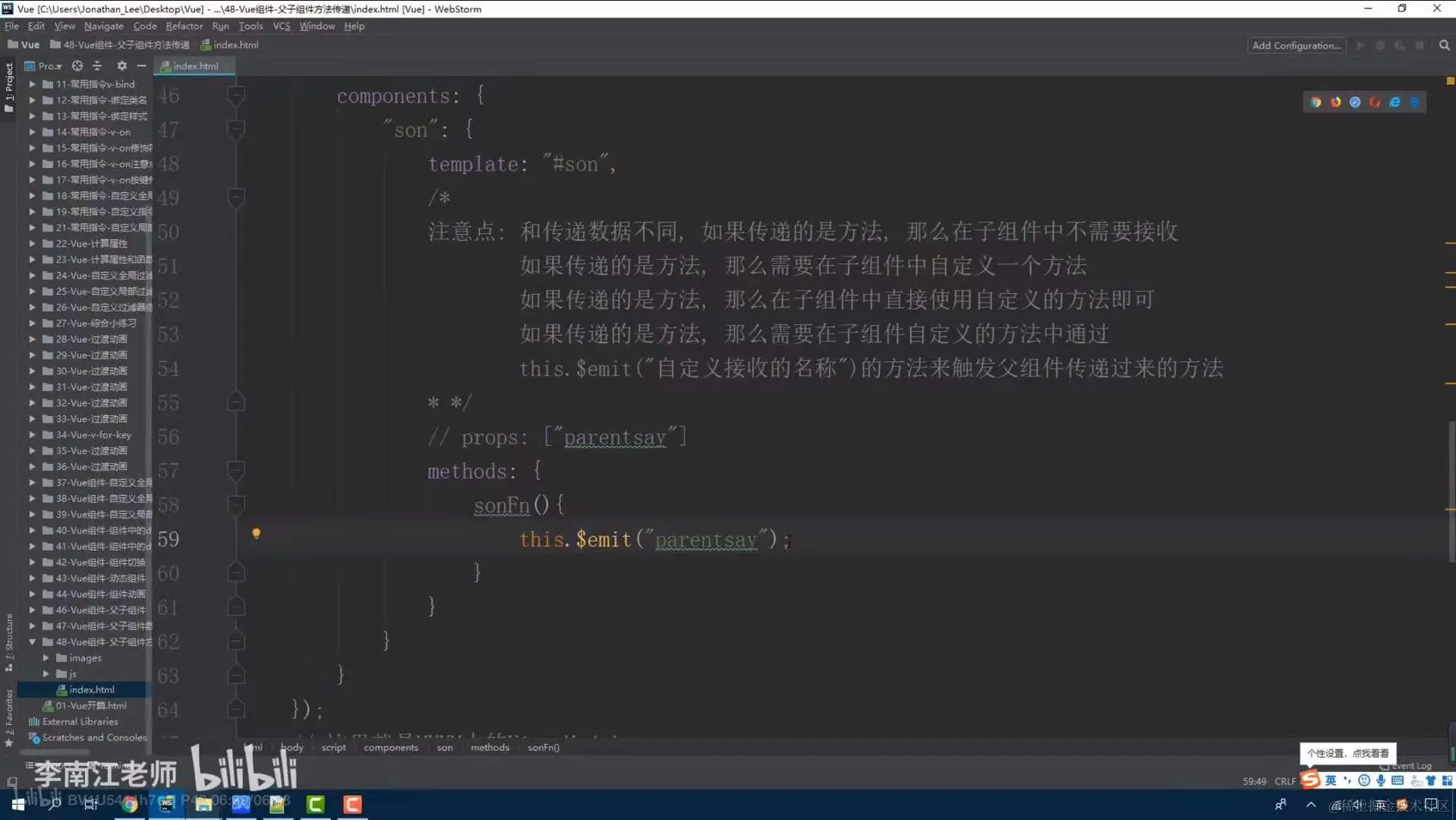The height and width of the screenshot is (820, 1456).
Task: Open the page in Firefox browser icon
Action: click(x=1336, y=102)
